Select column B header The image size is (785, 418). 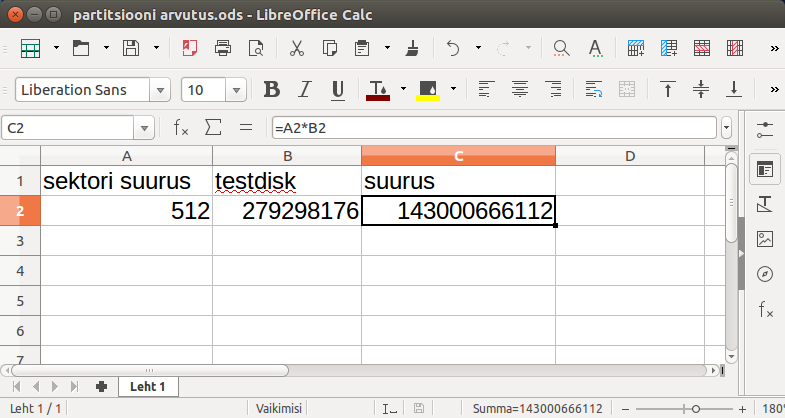pyautogui.click(x=287, y=156)
